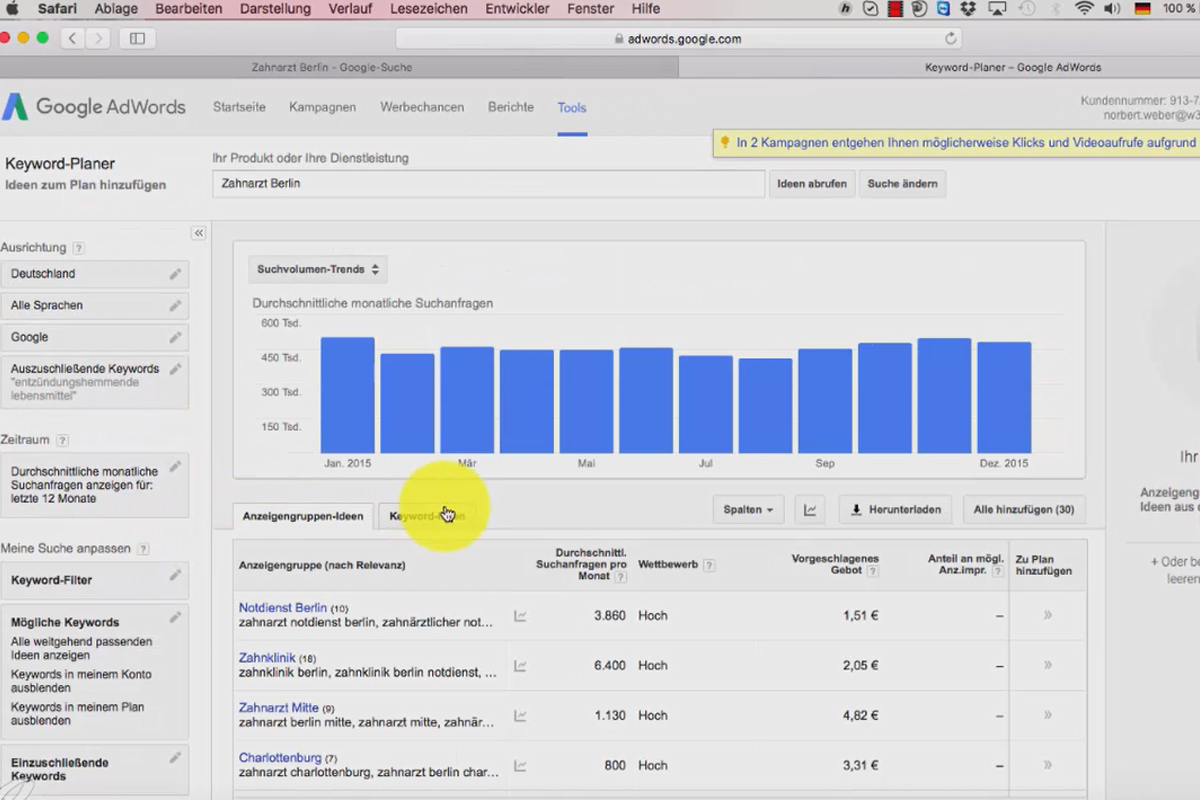Click the product input field Zahnarzt Berlin
The width and height of the screenshot is (1200, 800).
pyautogui.click(x=489, y=184)
